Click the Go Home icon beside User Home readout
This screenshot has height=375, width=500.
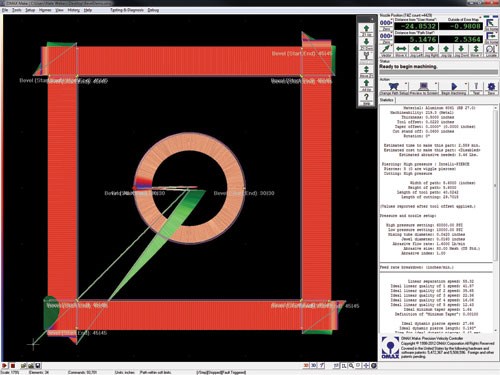pyautogui.click(x=491, y=25)
